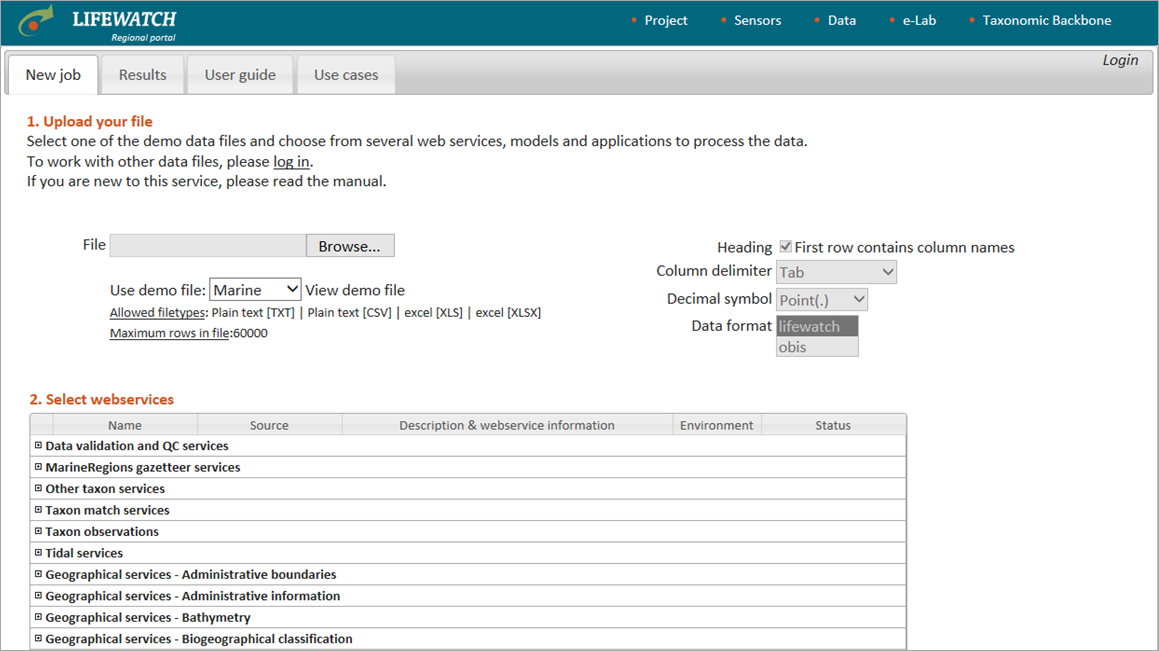This screenshot has width=1159, height=651.
Task: Expand Geographical services - Bathymetry group
Action: (39, 617)
